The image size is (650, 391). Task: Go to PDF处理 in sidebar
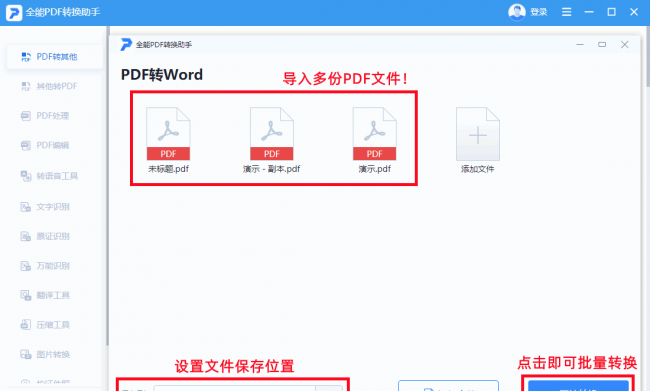click(x=45, y=116)
